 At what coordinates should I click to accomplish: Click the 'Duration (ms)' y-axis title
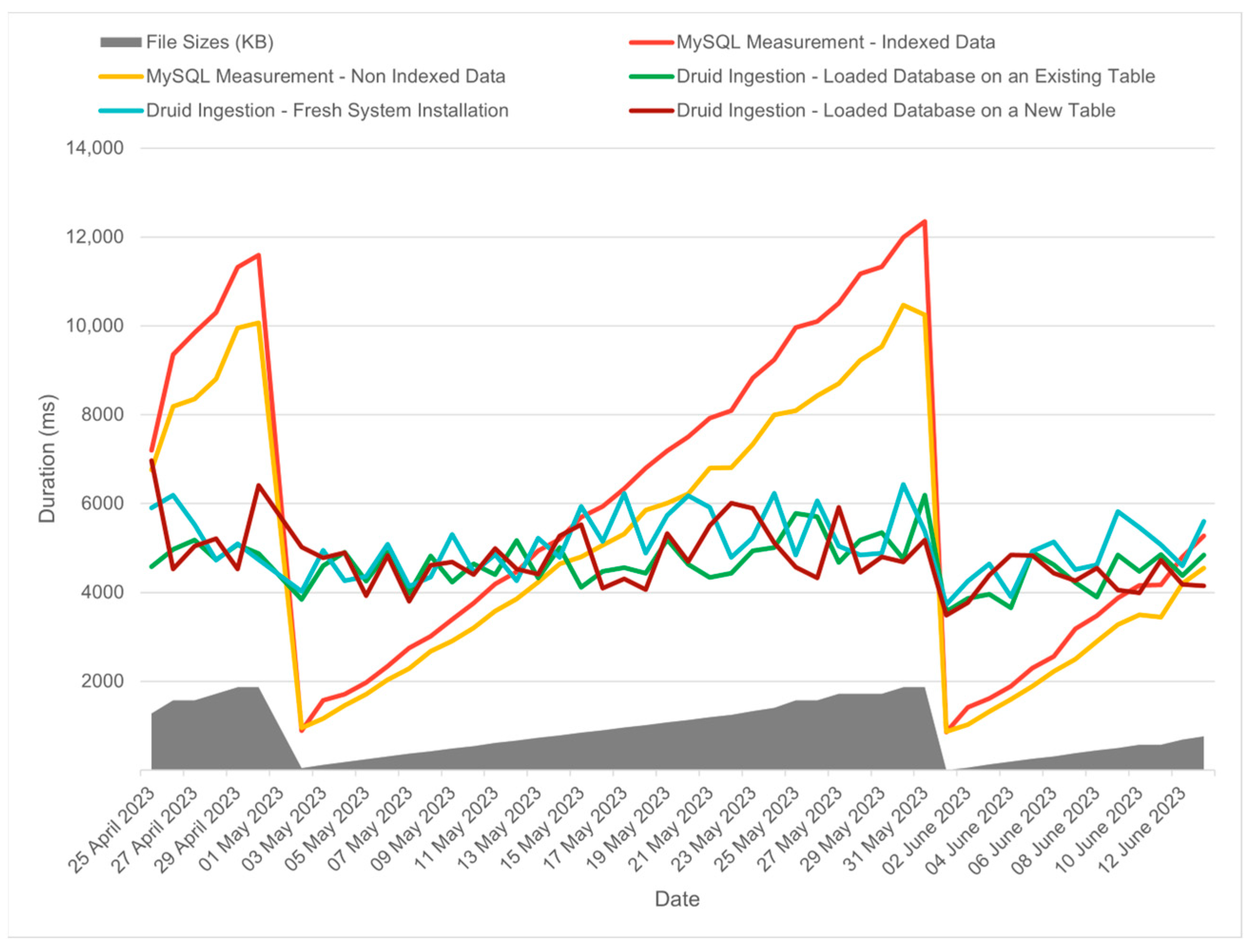(47, 459)
